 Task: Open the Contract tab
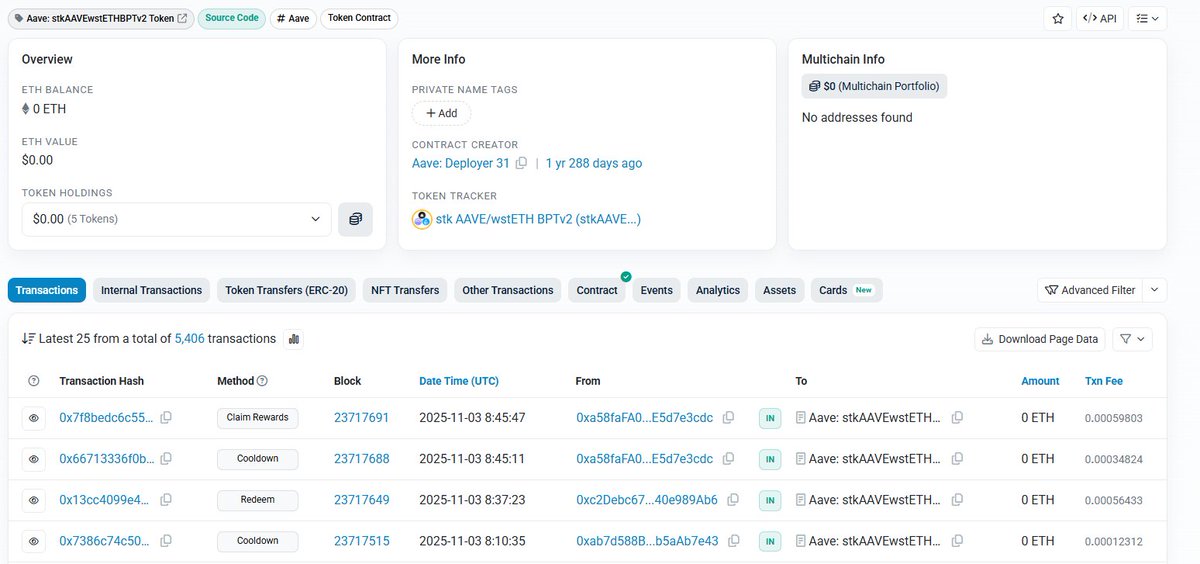click(x=597, y=290)
